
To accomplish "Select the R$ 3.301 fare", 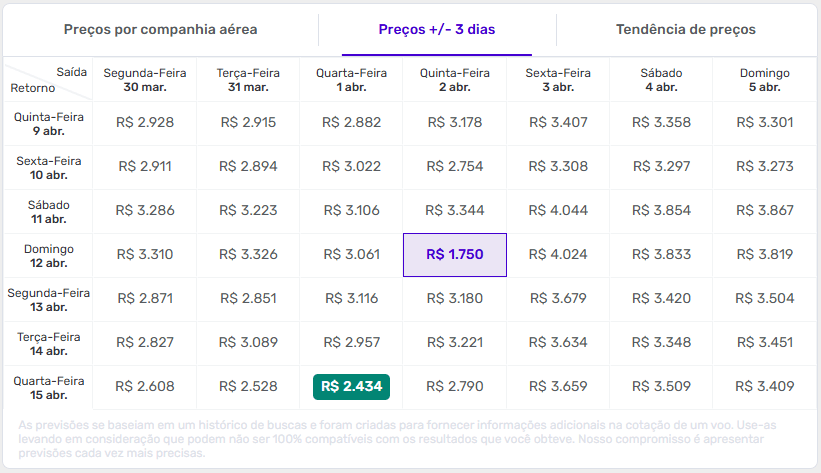I will [765, 123].
